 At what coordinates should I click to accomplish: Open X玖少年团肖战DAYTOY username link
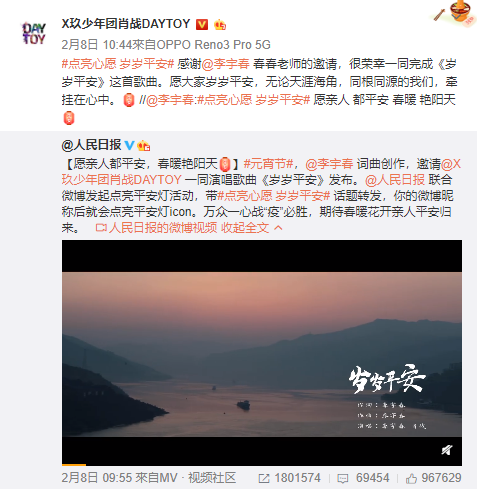(126, 24)
